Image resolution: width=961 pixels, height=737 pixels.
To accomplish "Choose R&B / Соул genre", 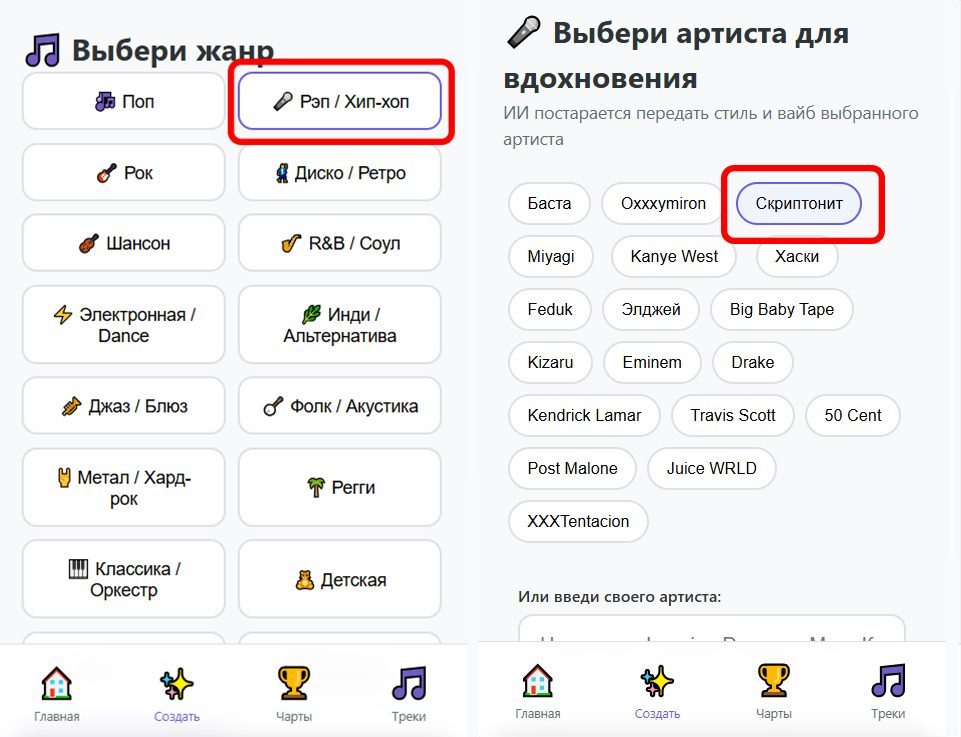I will point(339,243).
